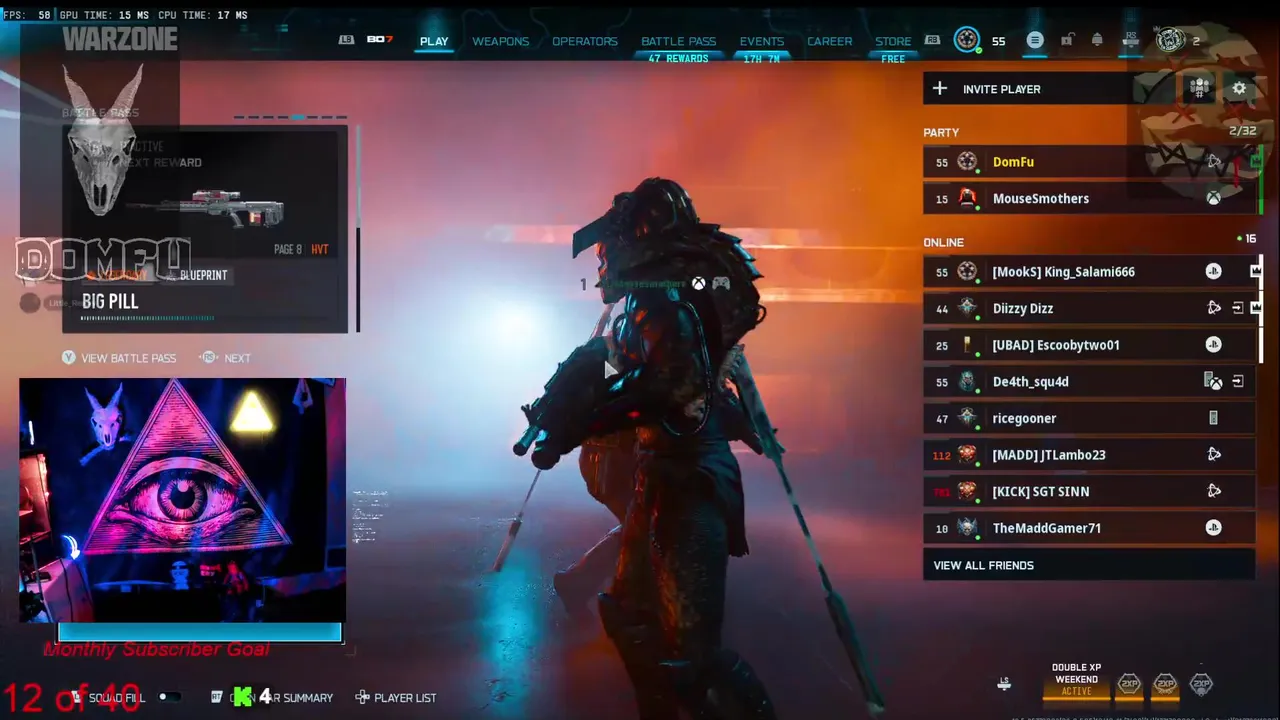This screenshot has width=1280, height=720.
Task: Toggle the SQUAD FILL switch
Action: pyautogui.click(x=169, y=697)
